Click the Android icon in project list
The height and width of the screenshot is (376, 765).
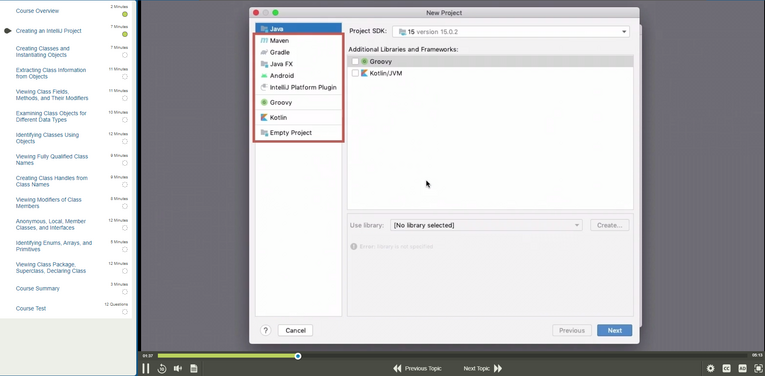pyautogui.click(x=264, y=76)
